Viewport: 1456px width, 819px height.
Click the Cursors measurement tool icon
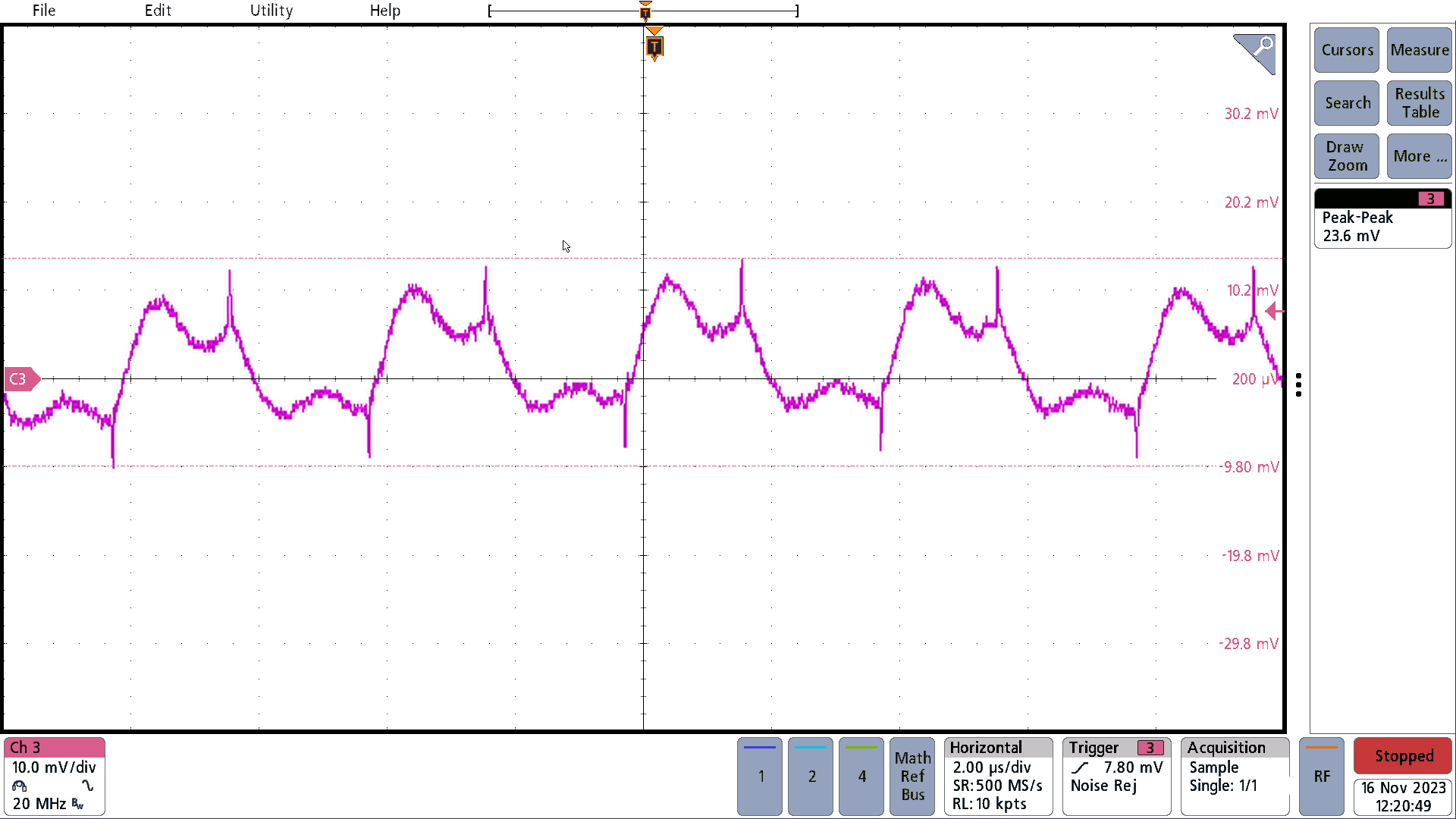click(x=1347, y=50)
